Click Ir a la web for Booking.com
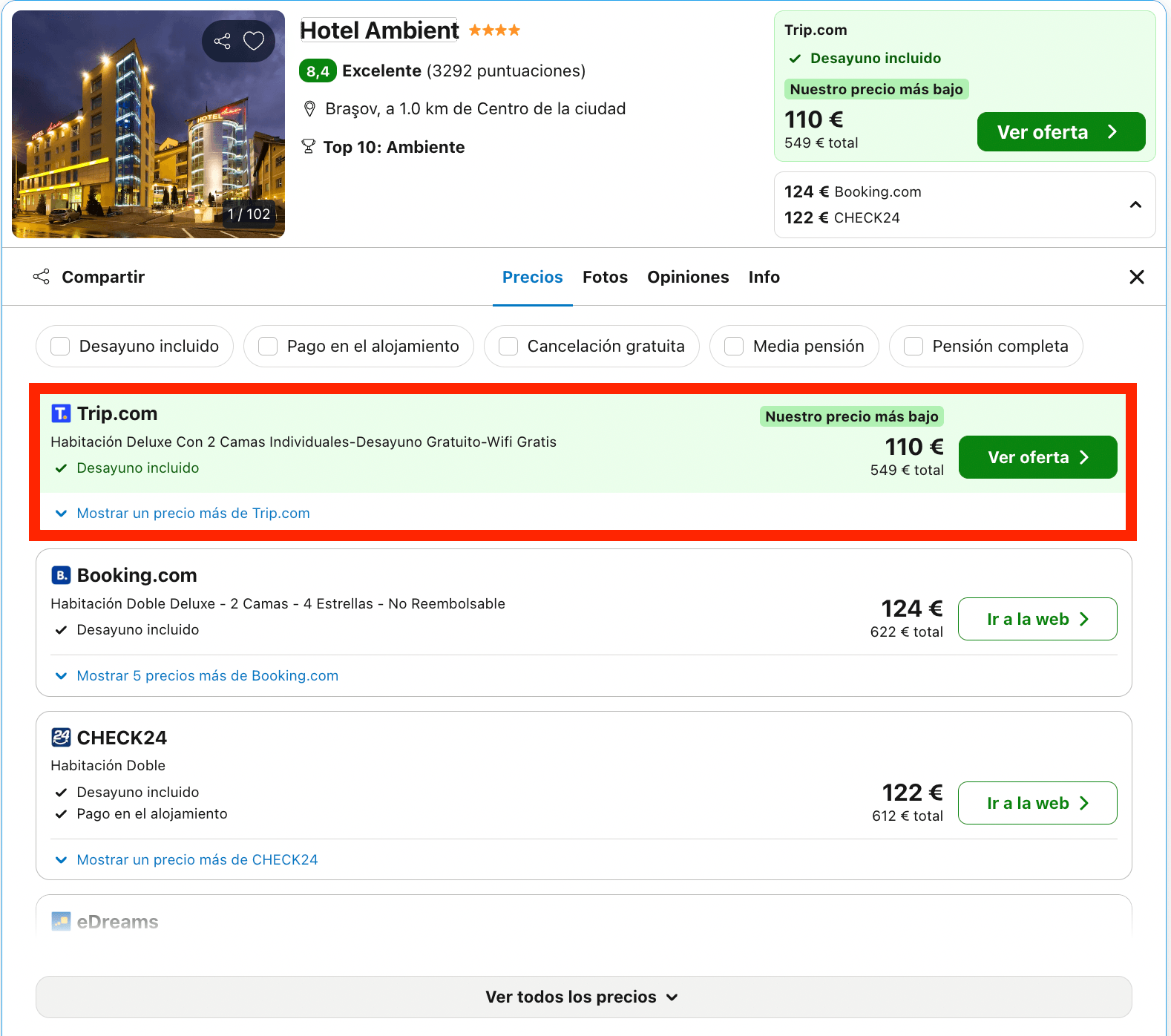 pyautogui.click(x=1037, y=619)
